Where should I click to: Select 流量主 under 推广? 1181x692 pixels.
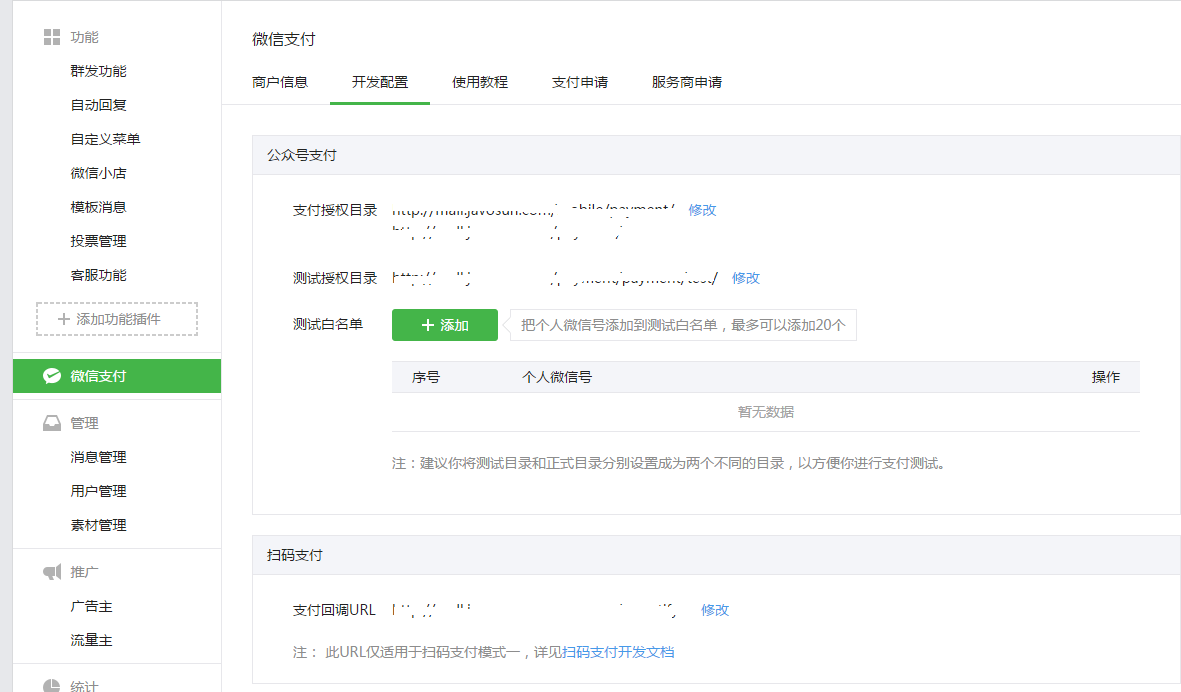click(91, 640)
